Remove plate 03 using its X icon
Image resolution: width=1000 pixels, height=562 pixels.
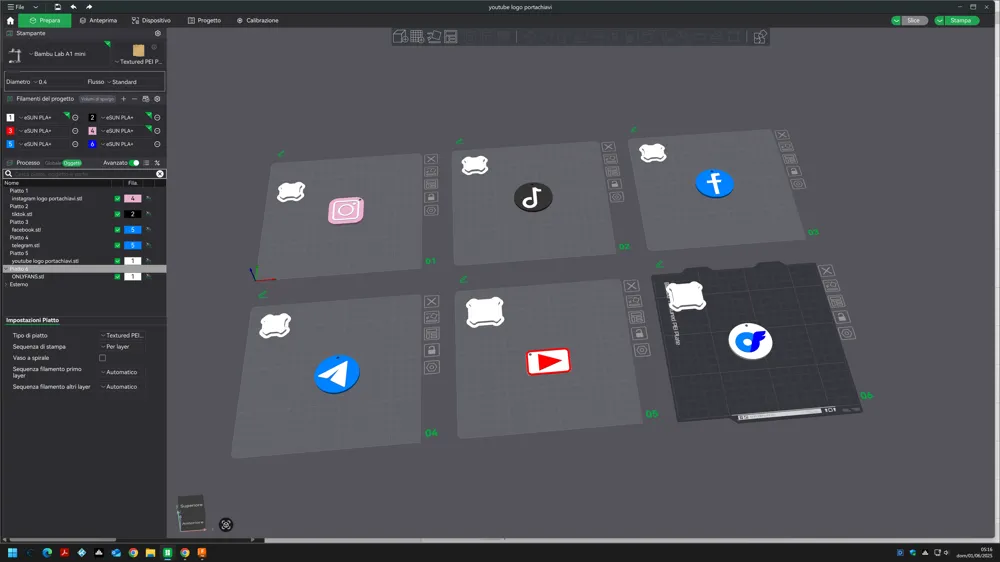coord(782,135)
